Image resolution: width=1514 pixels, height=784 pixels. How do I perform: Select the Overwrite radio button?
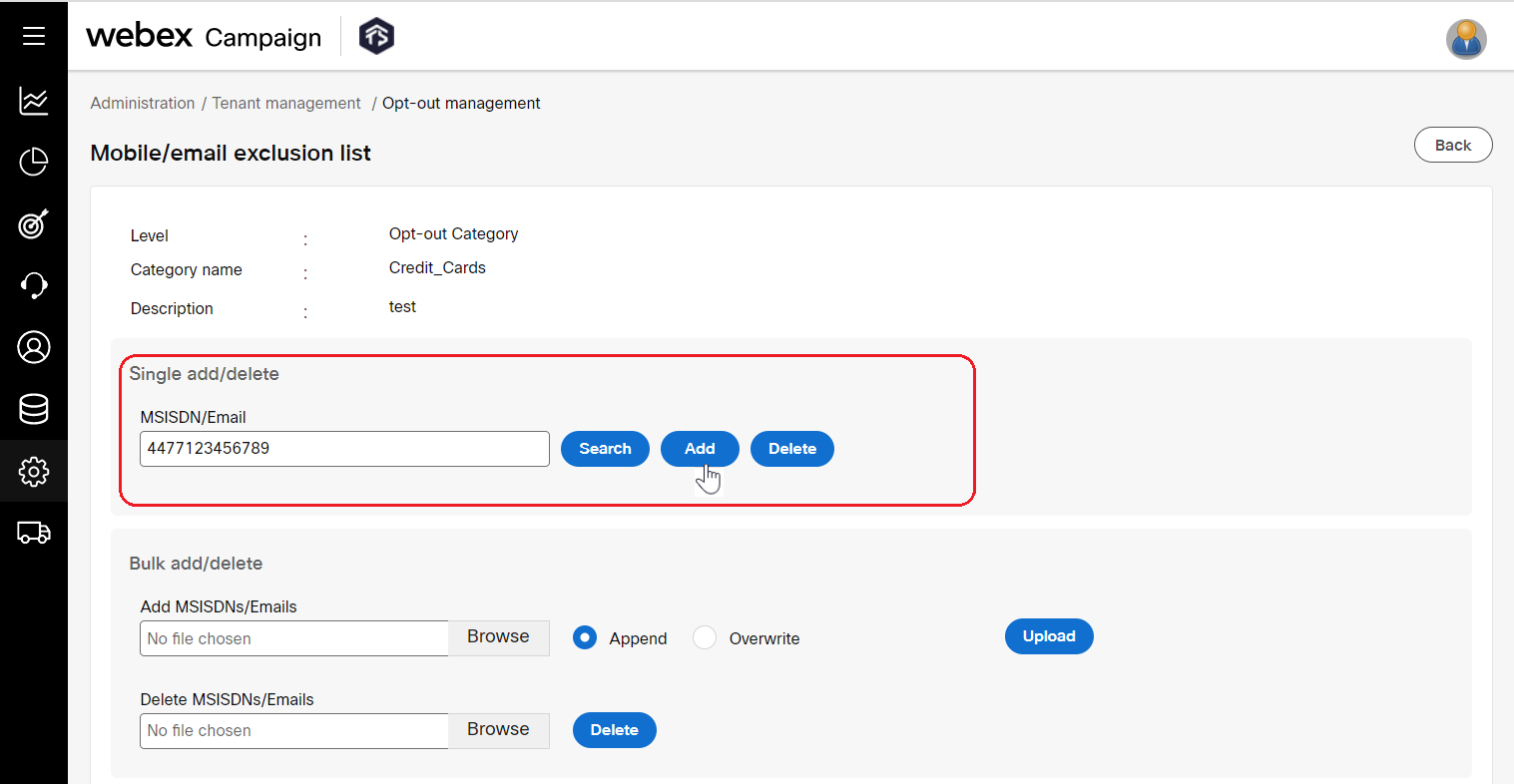click(704, 636)
